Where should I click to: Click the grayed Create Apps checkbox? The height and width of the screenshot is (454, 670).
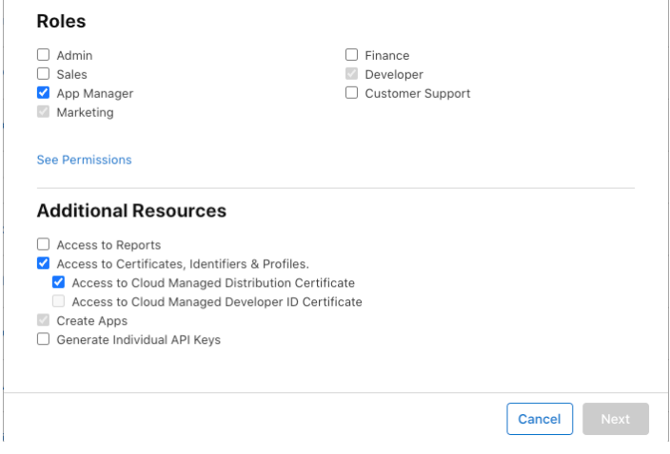click(x=43, y=320)
